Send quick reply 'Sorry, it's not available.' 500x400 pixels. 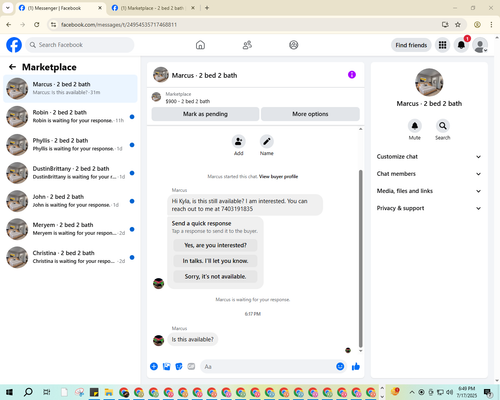pos(215,276)
